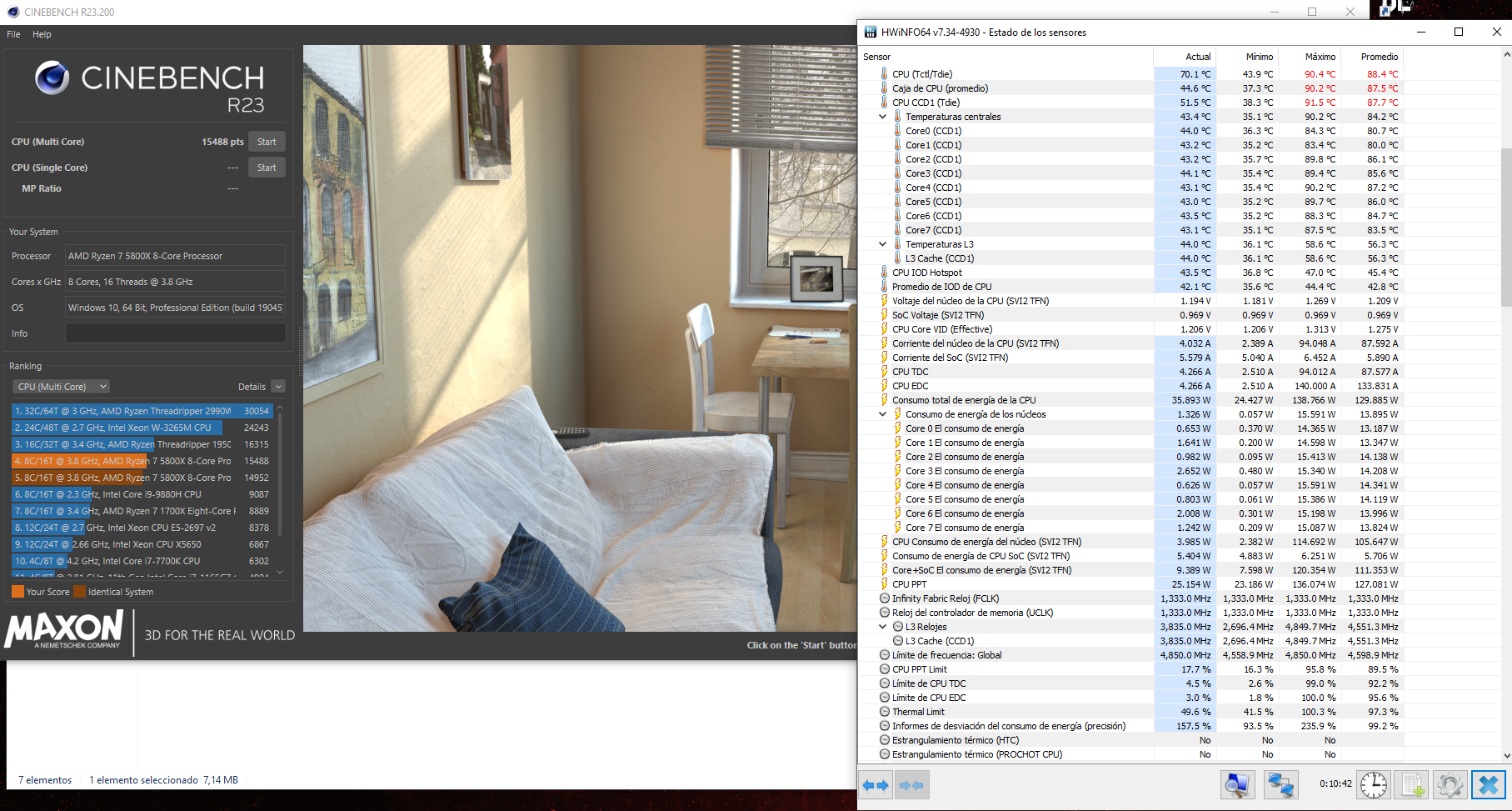1512x811 pixels.
Task: Select ranking row Ryzen 7 1700X
Action: 142,511
